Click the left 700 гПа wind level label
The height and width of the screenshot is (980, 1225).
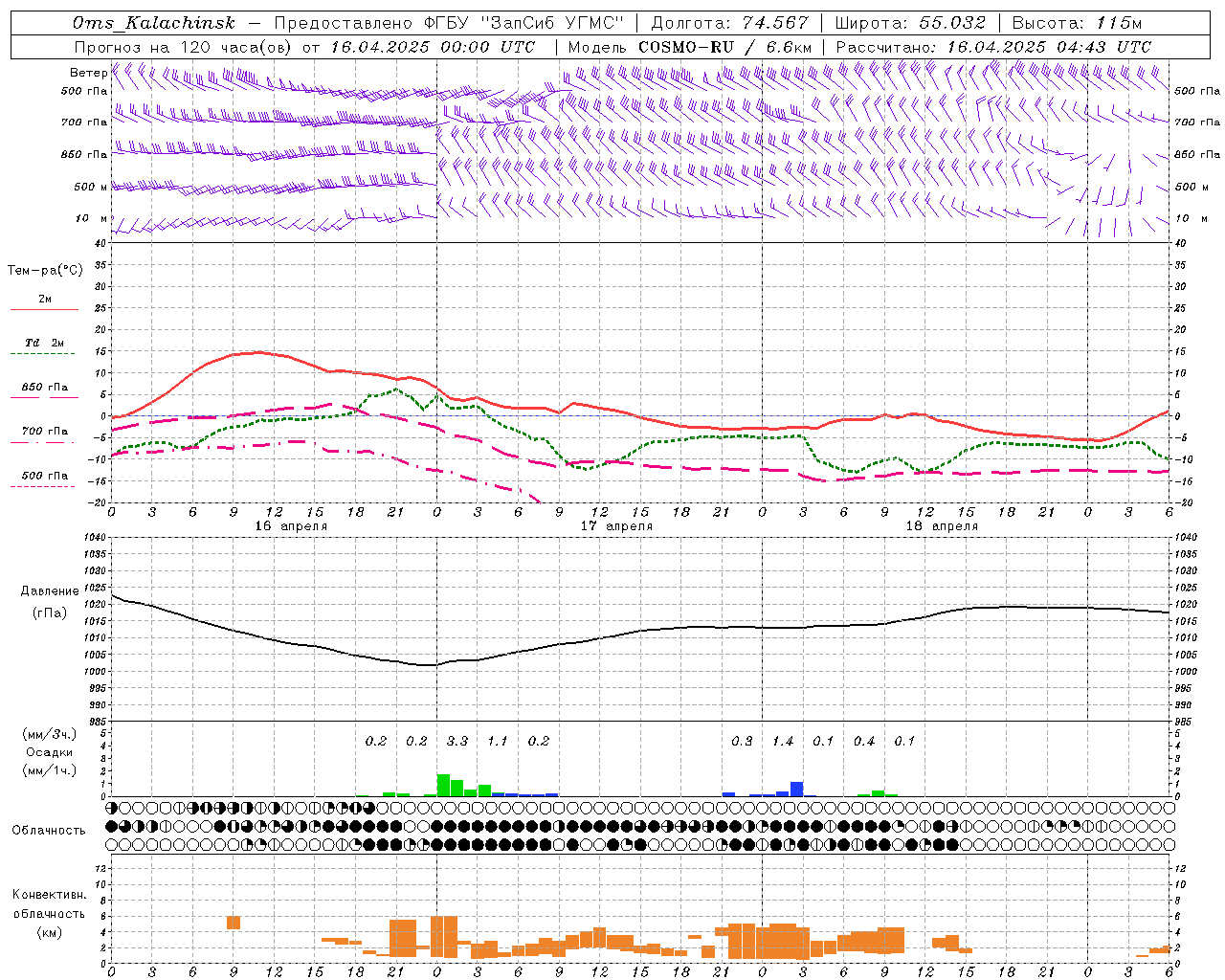click(84, 122)
